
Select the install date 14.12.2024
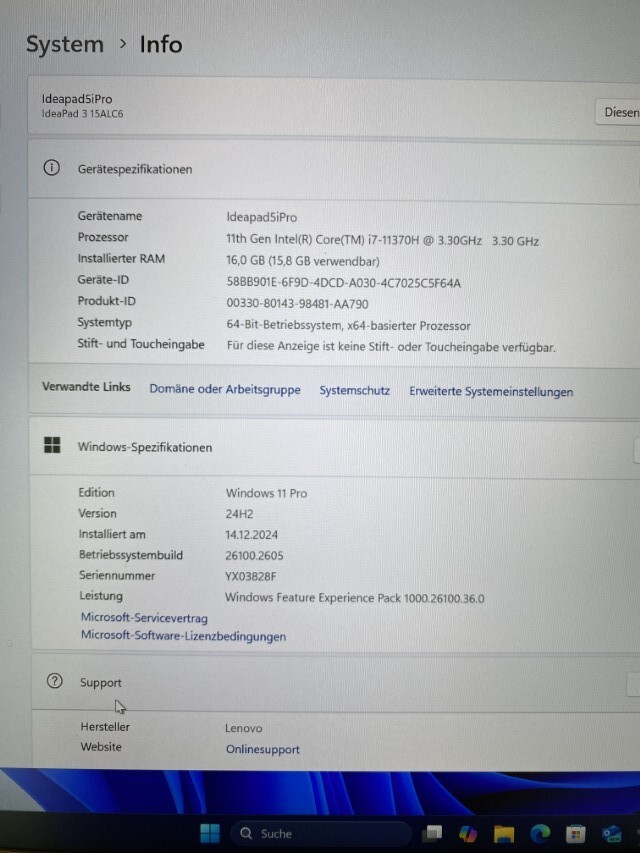coord(251,535)
